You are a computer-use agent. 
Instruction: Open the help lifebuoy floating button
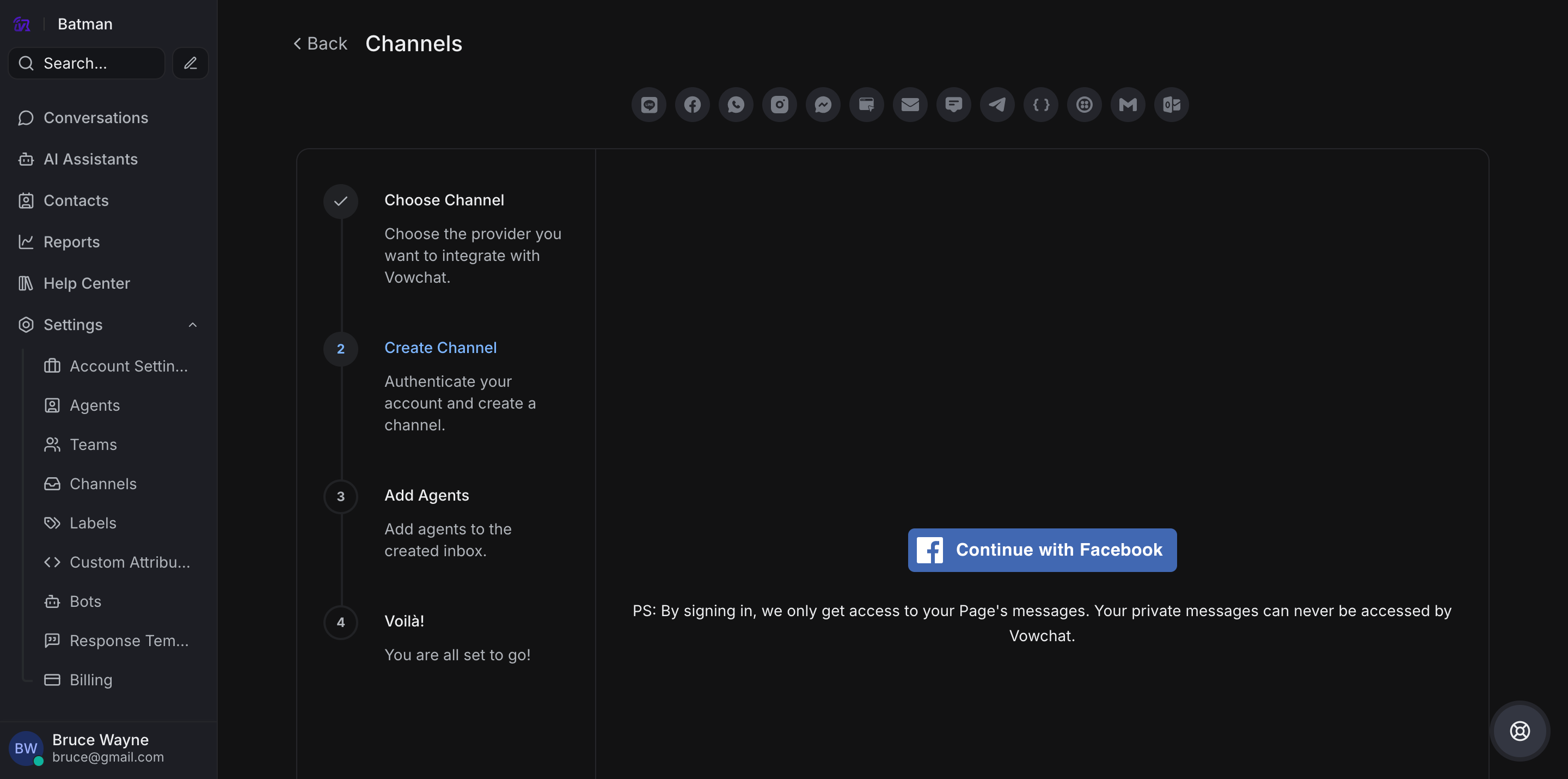pyautogui.click(x=1520, y=731)
